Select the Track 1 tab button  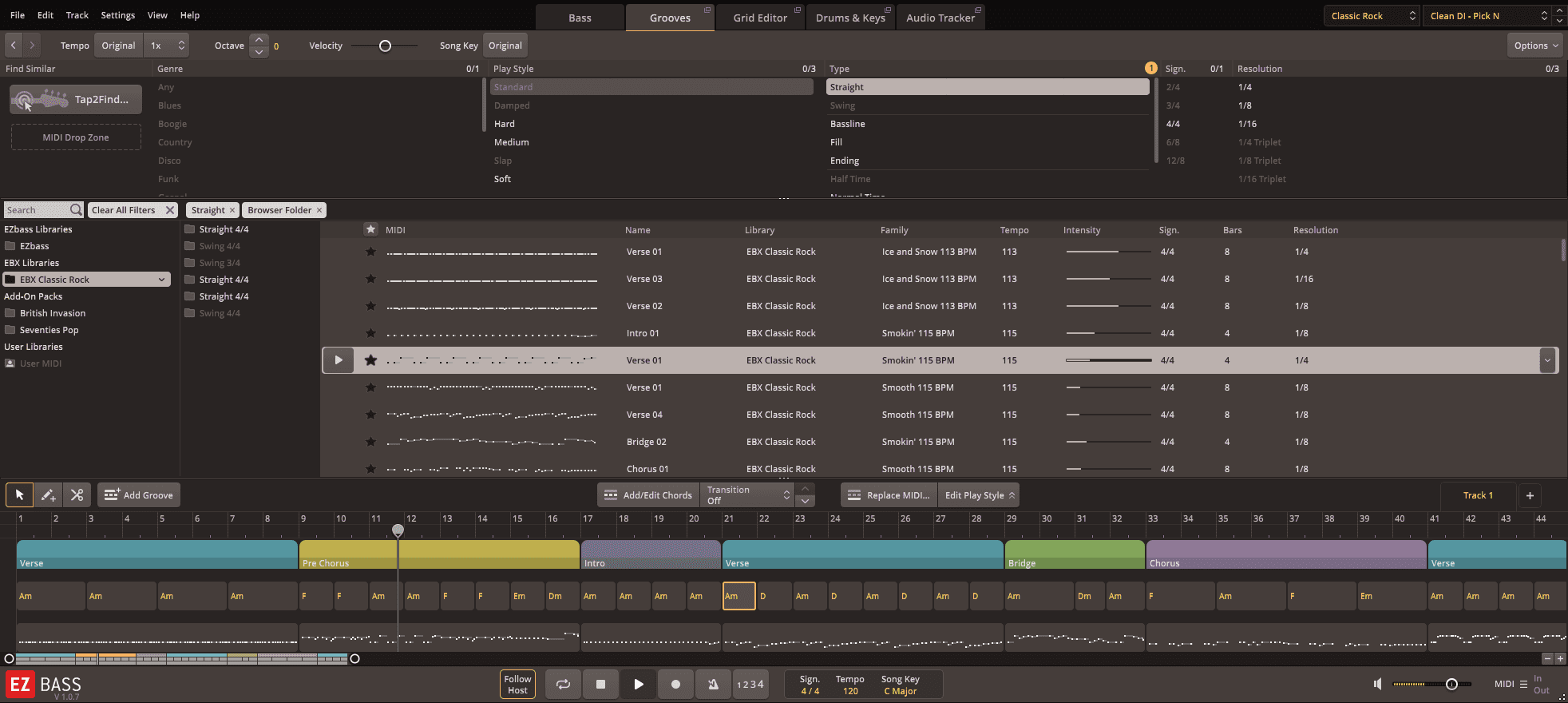tap(1478, 495)
